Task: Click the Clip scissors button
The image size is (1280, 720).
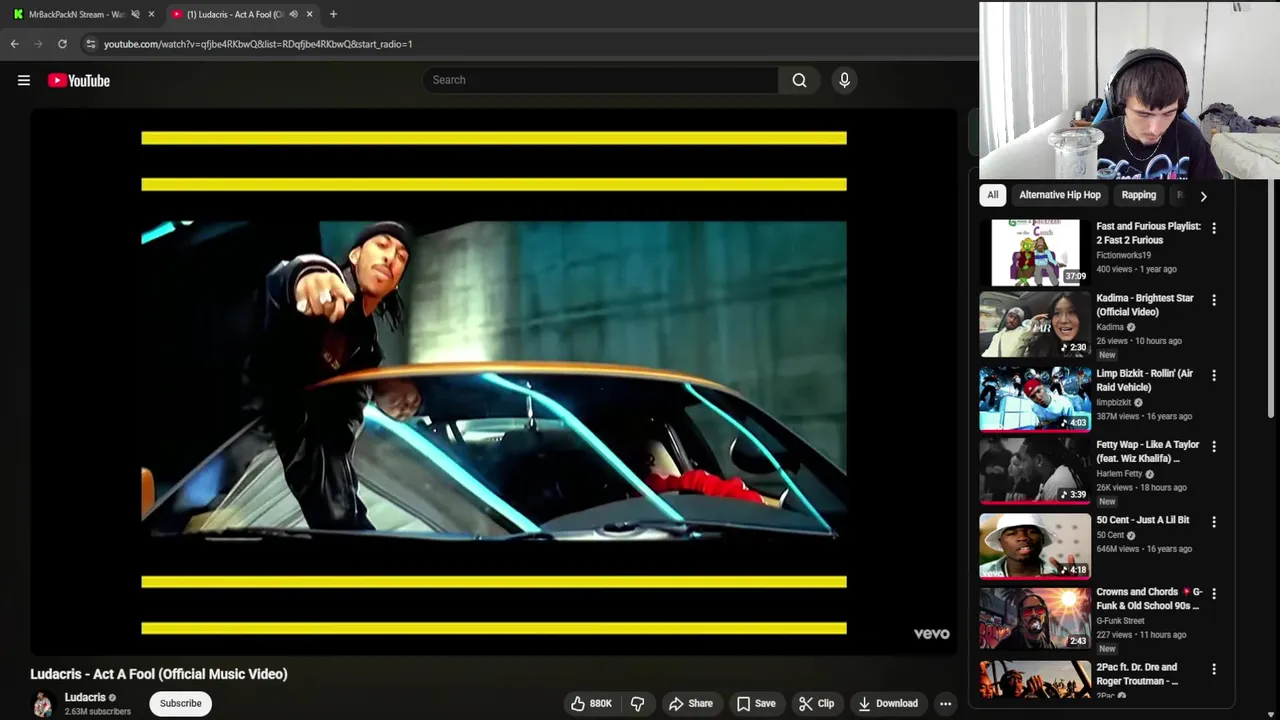Action: tap(816, 703)
